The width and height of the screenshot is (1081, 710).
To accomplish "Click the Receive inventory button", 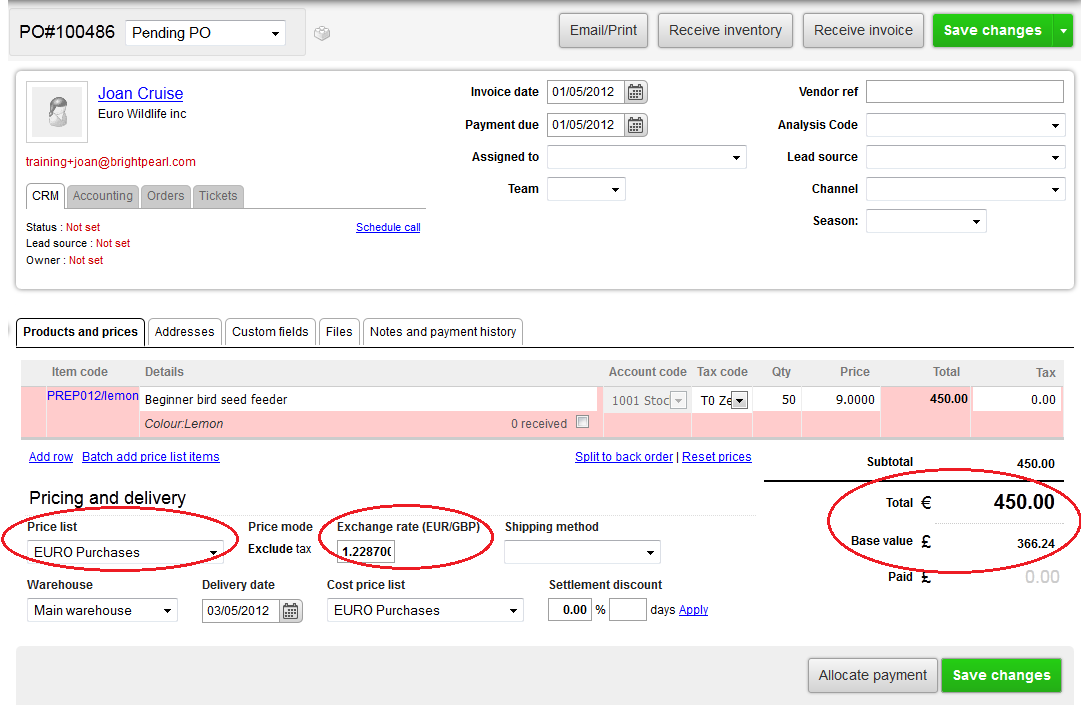I will pos(725,30).
